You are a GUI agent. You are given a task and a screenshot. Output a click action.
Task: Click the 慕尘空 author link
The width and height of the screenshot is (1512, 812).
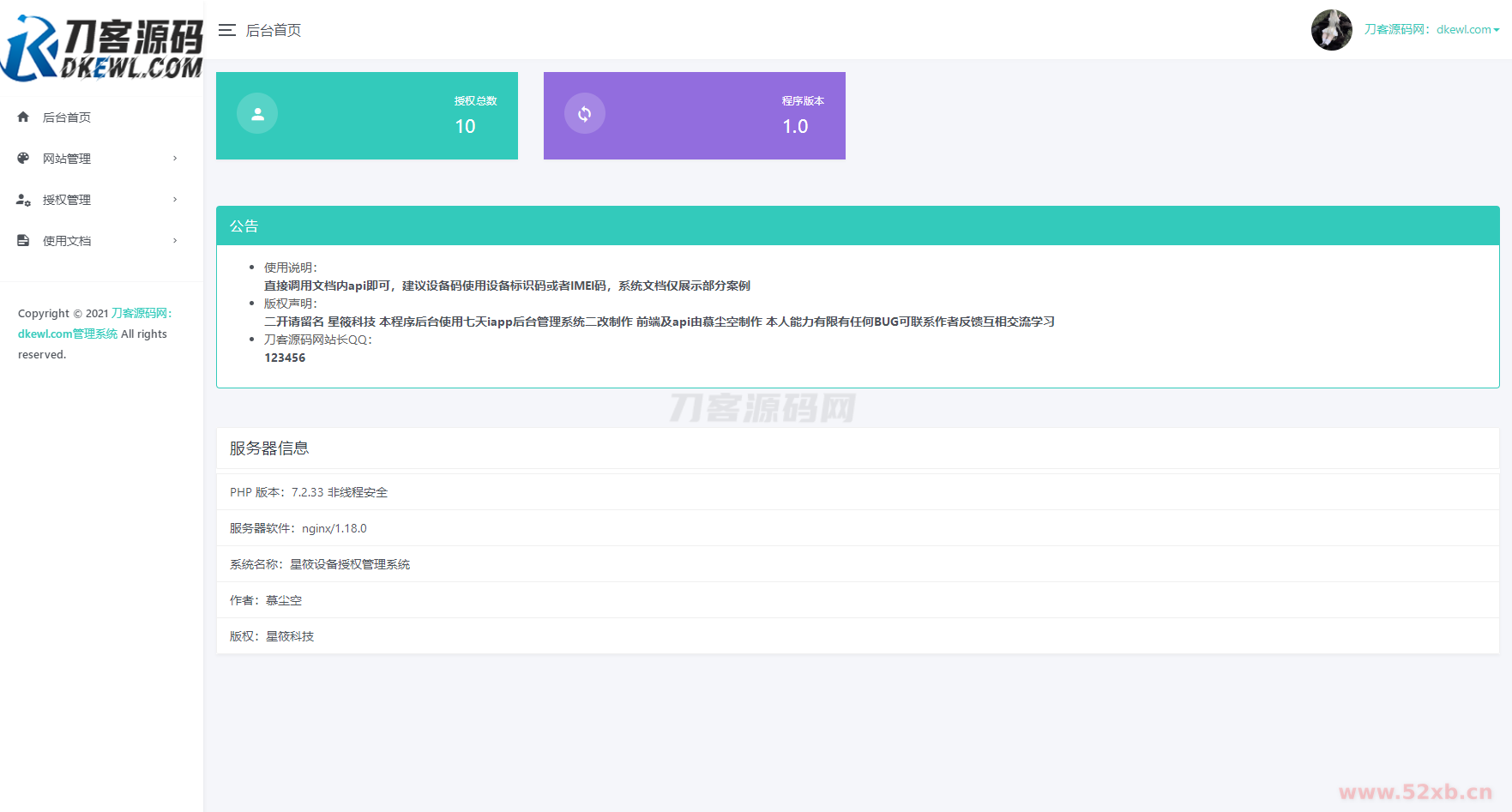pos(284,600)
